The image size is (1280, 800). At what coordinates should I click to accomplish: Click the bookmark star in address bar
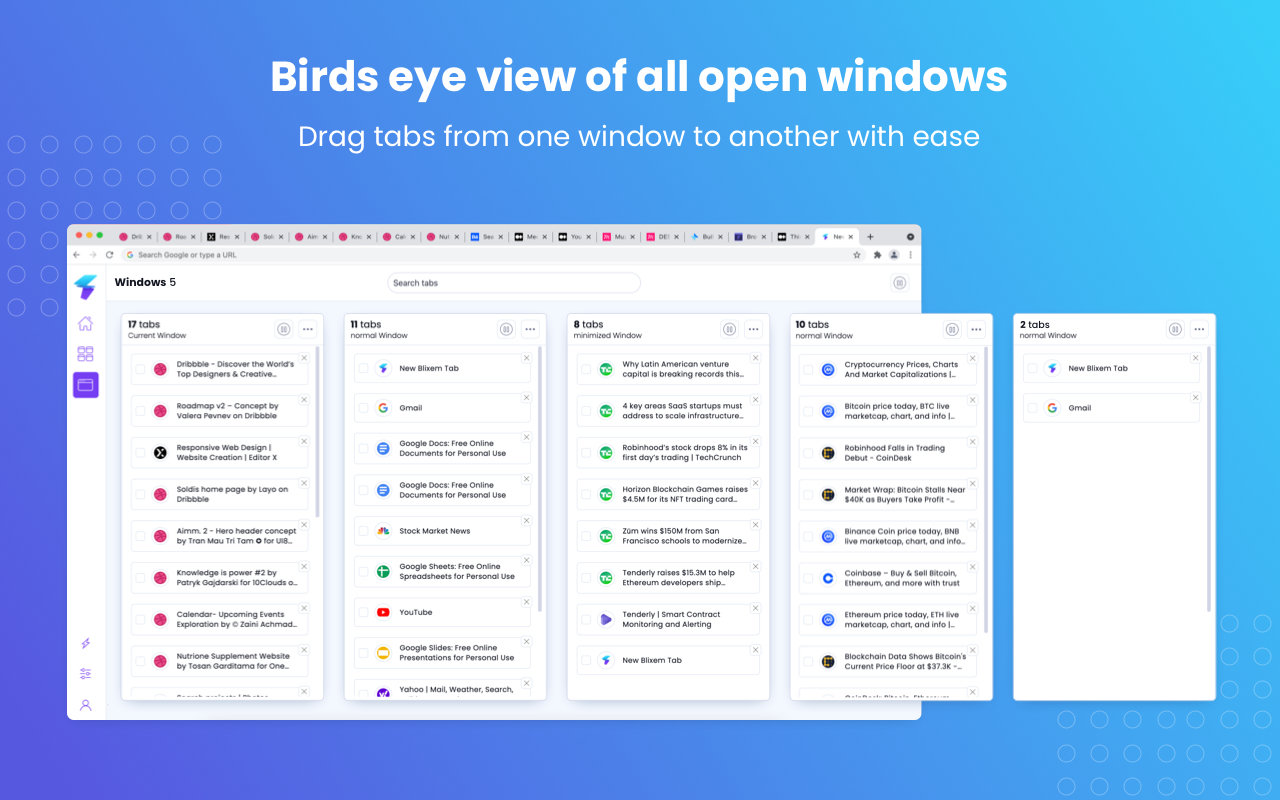pos(857,255)
